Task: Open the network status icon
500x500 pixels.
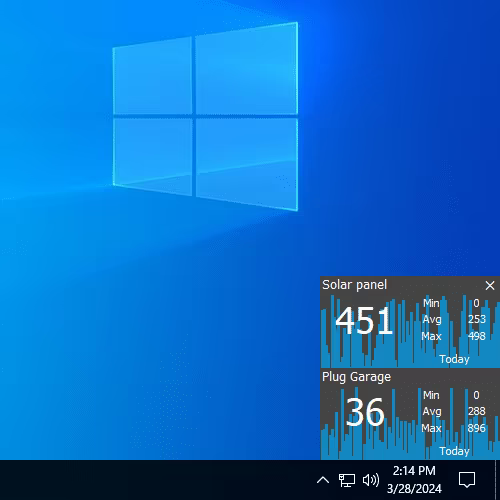Action: tap(347, 480)
